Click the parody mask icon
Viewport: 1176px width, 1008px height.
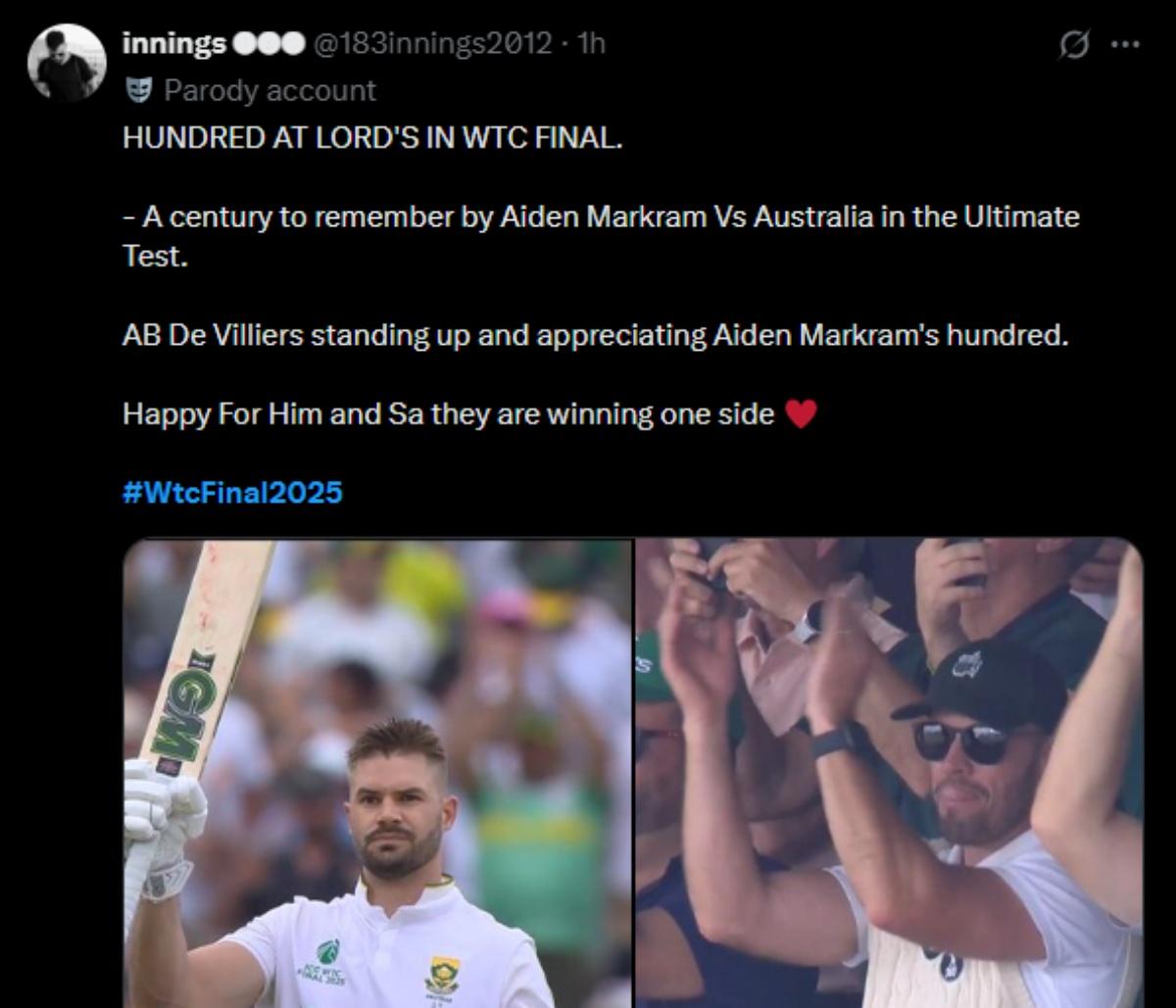pos(140,89)
